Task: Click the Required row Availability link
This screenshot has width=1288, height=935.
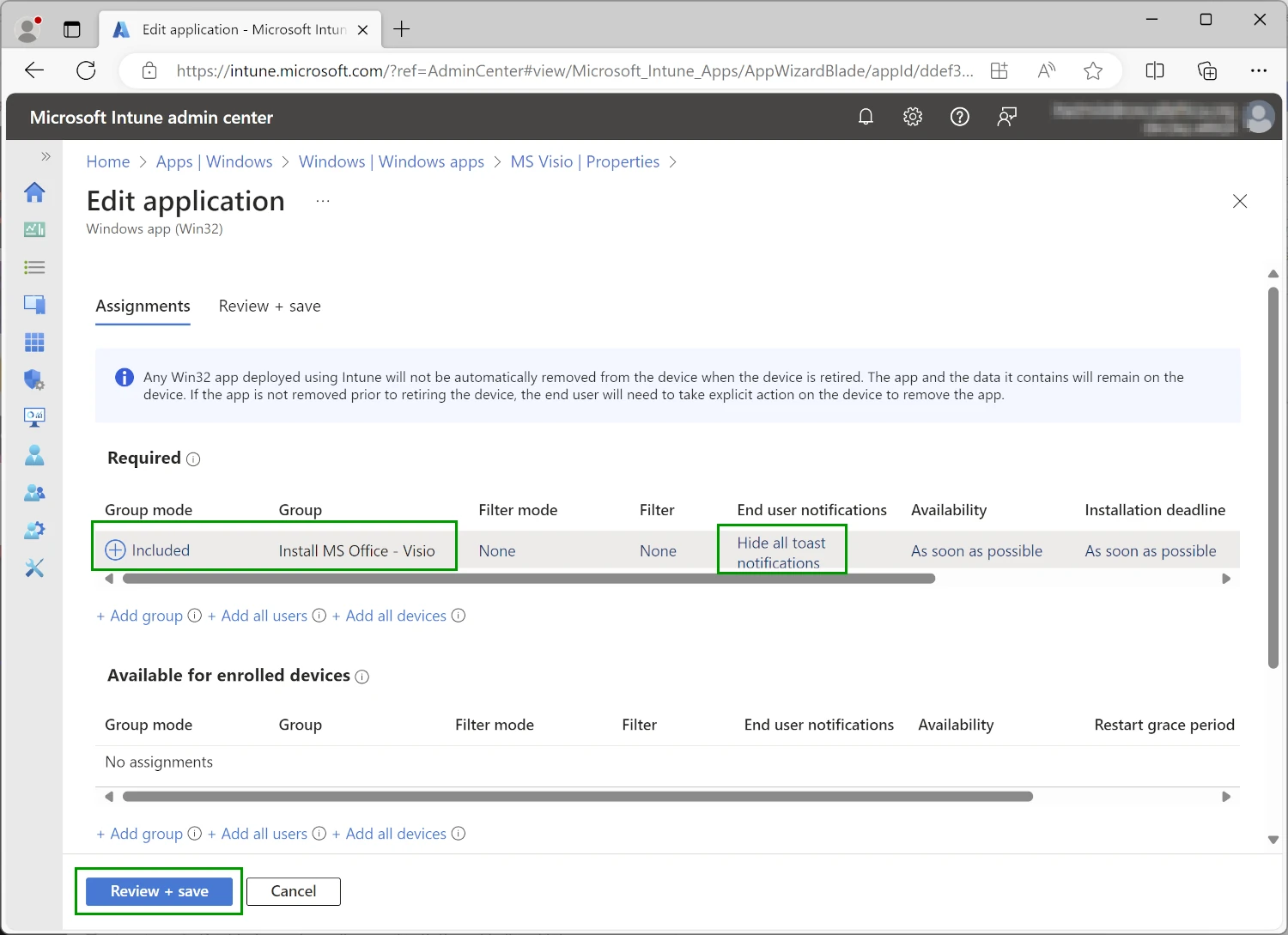Action: pyautogui.click(x=976, y=551)
